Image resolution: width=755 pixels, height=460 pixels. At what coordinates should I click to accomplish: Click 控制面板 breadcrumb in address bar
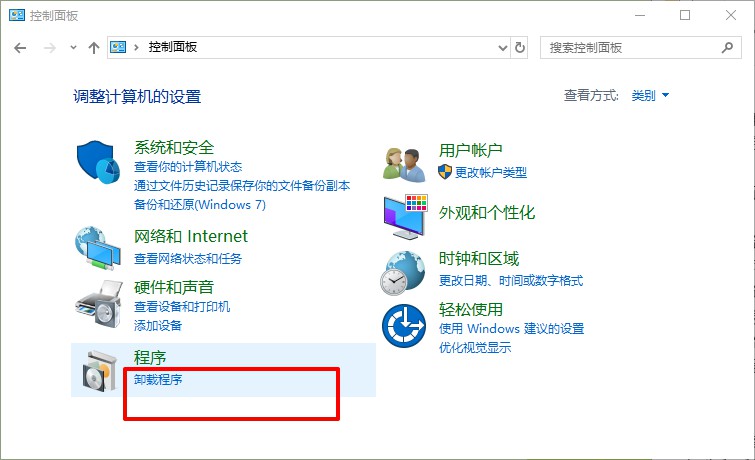tap(173, 47)
